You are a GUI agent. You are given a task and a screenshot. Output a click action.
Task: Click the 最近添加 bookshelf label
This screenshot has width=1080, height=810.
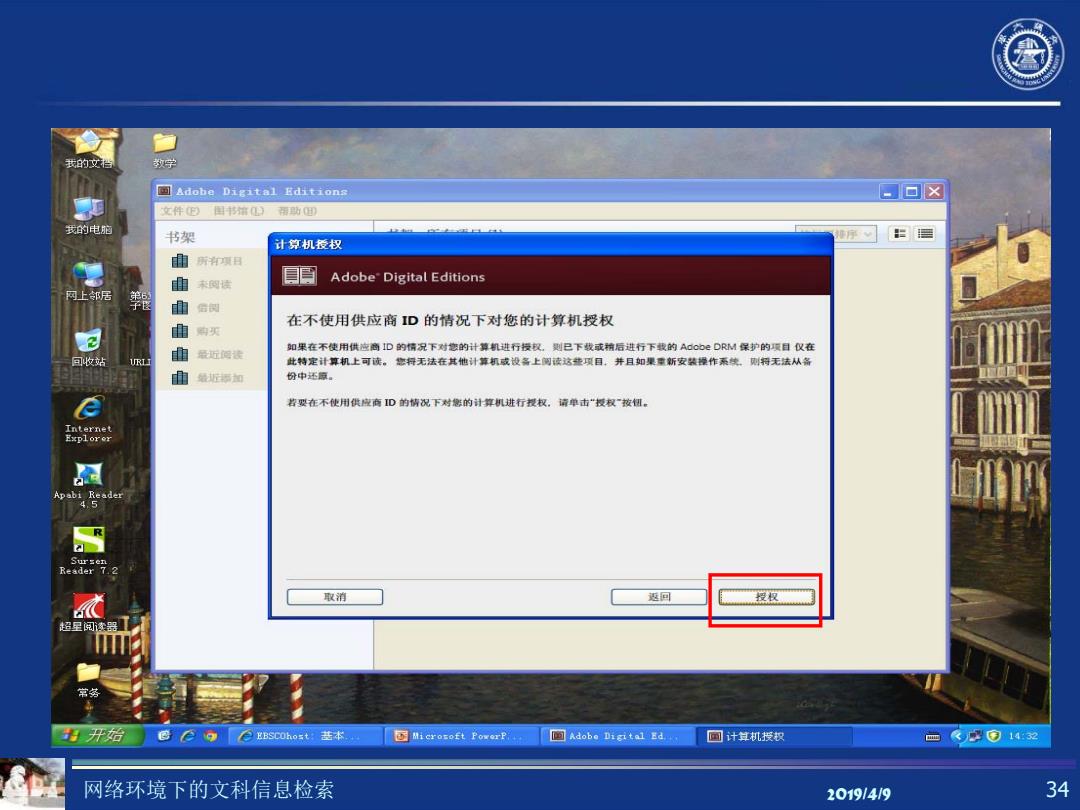pyautogui.click(x=220, y=378)
